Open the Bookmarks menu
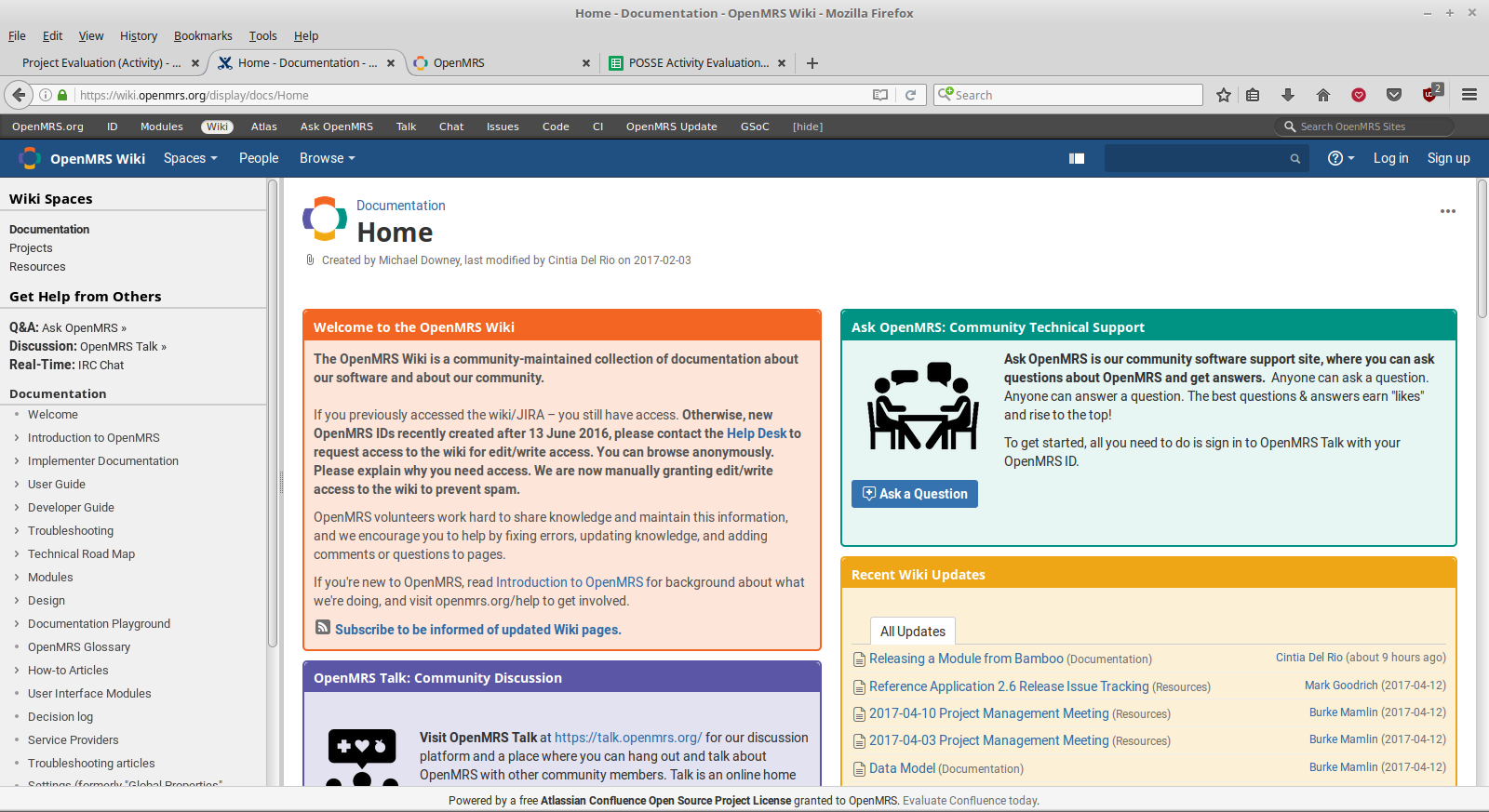Viewport: 1489px width, 812px height. [x=203, y=35]
